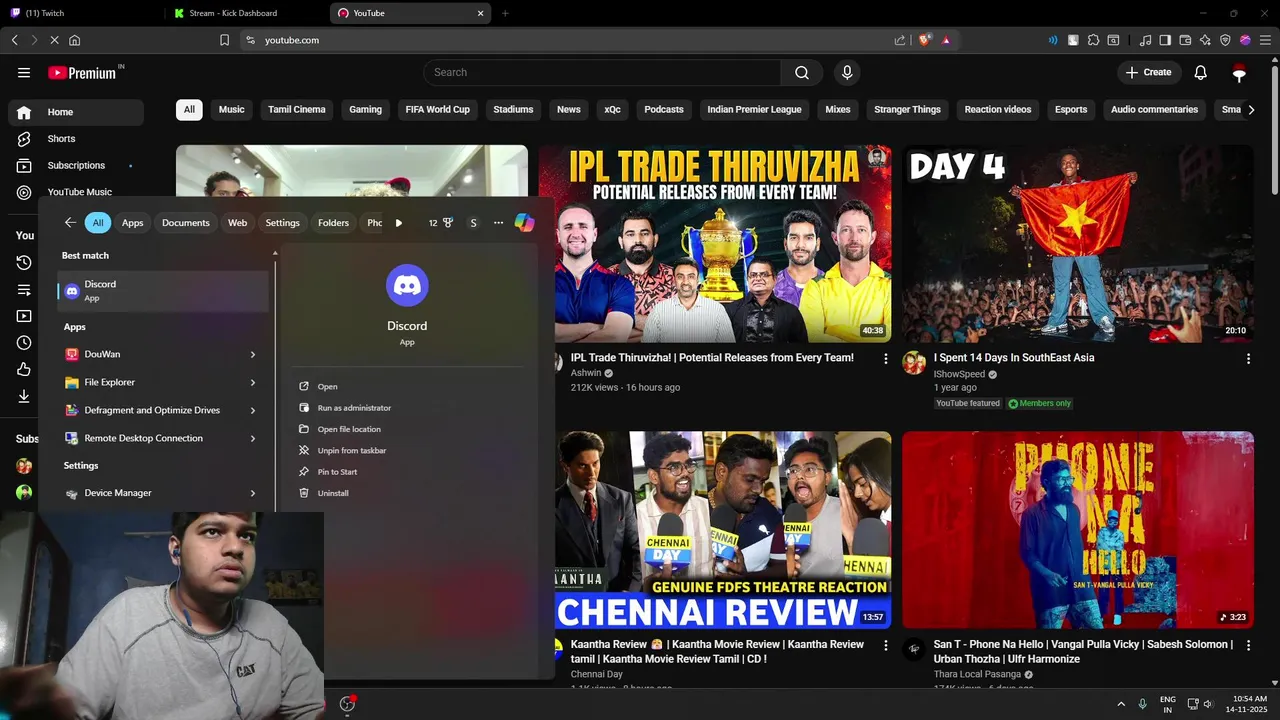
Task: Open the Liked videos thumbs-up icon
Action: point(24,370)
